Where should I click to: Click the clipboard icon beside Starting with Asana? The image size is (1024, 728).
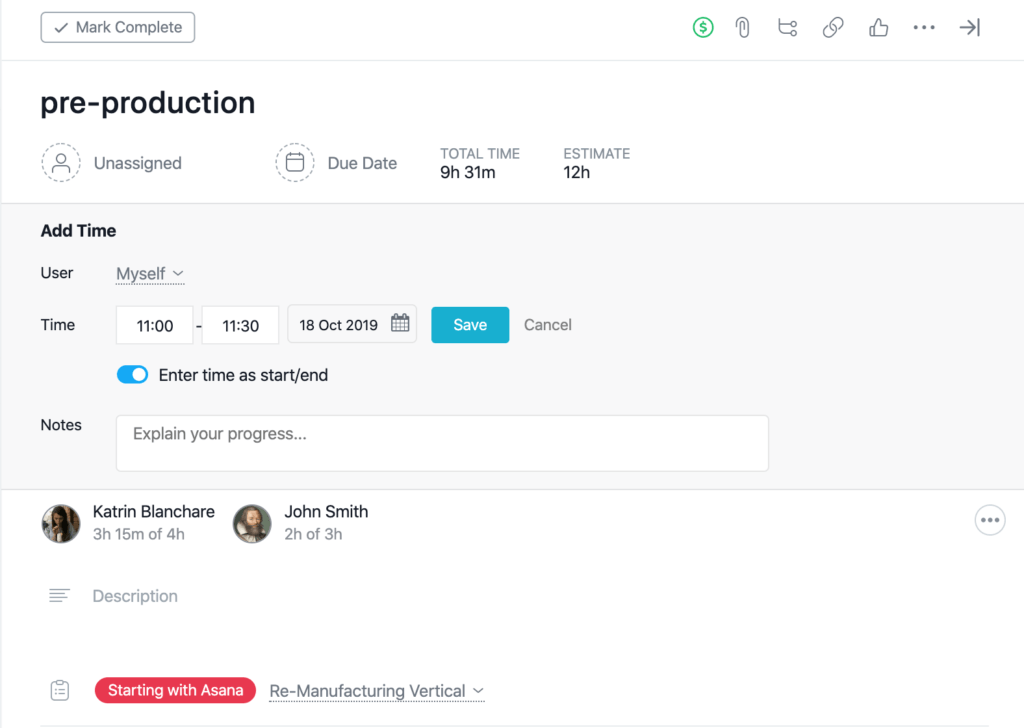tap(59, 689)
